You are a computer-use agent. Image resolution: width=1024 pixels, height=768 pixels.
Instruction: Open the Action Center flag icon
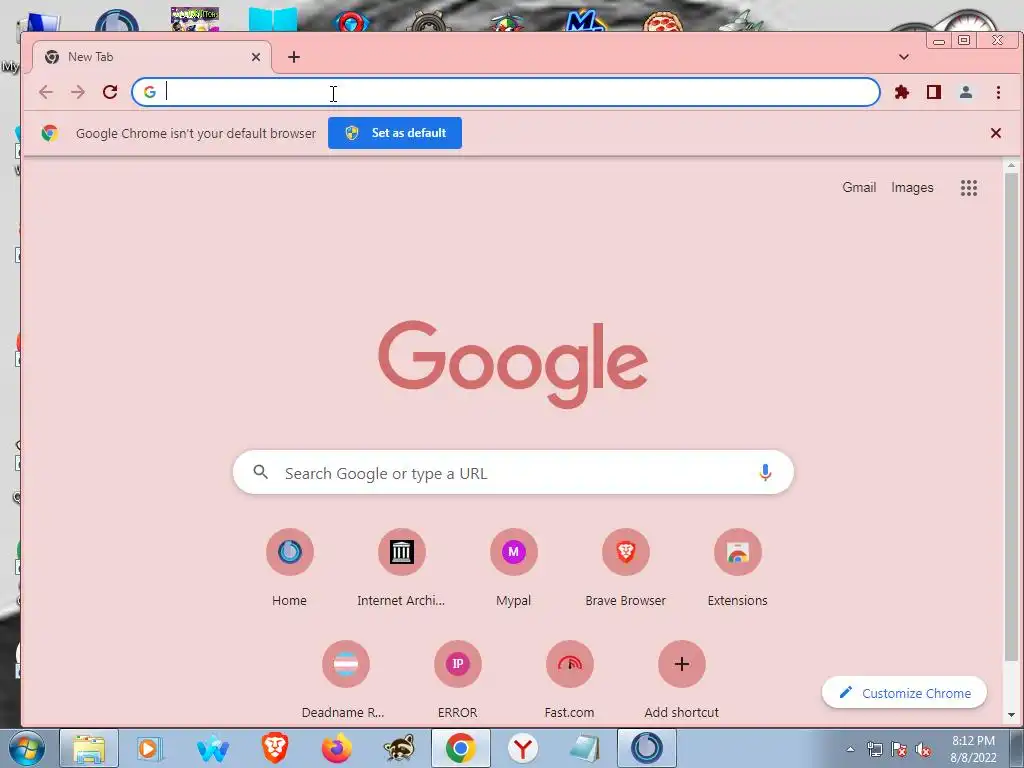[899, 750]
